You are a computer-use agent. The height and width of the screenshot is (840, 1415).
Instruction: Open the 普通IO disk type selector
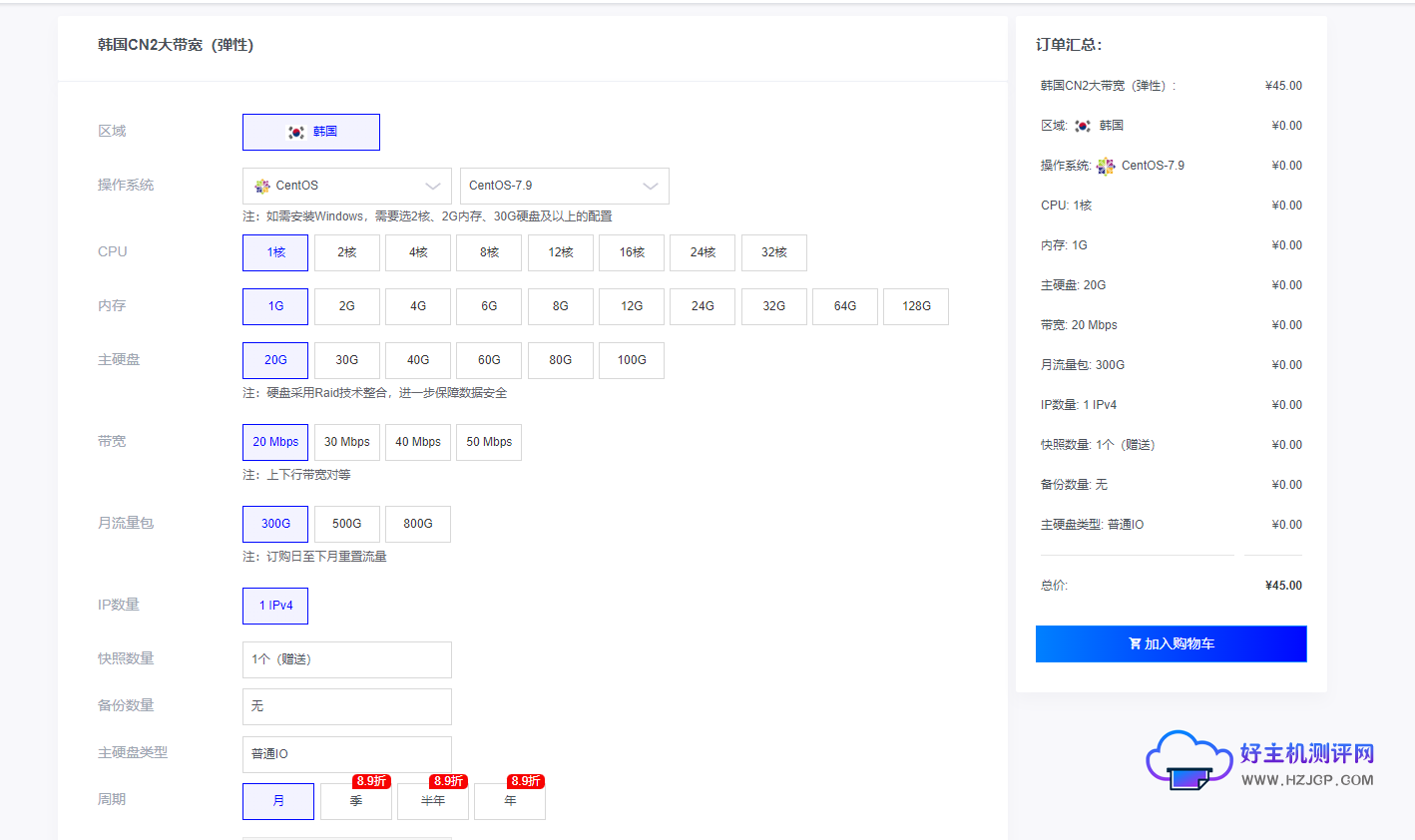pos(346,753)
